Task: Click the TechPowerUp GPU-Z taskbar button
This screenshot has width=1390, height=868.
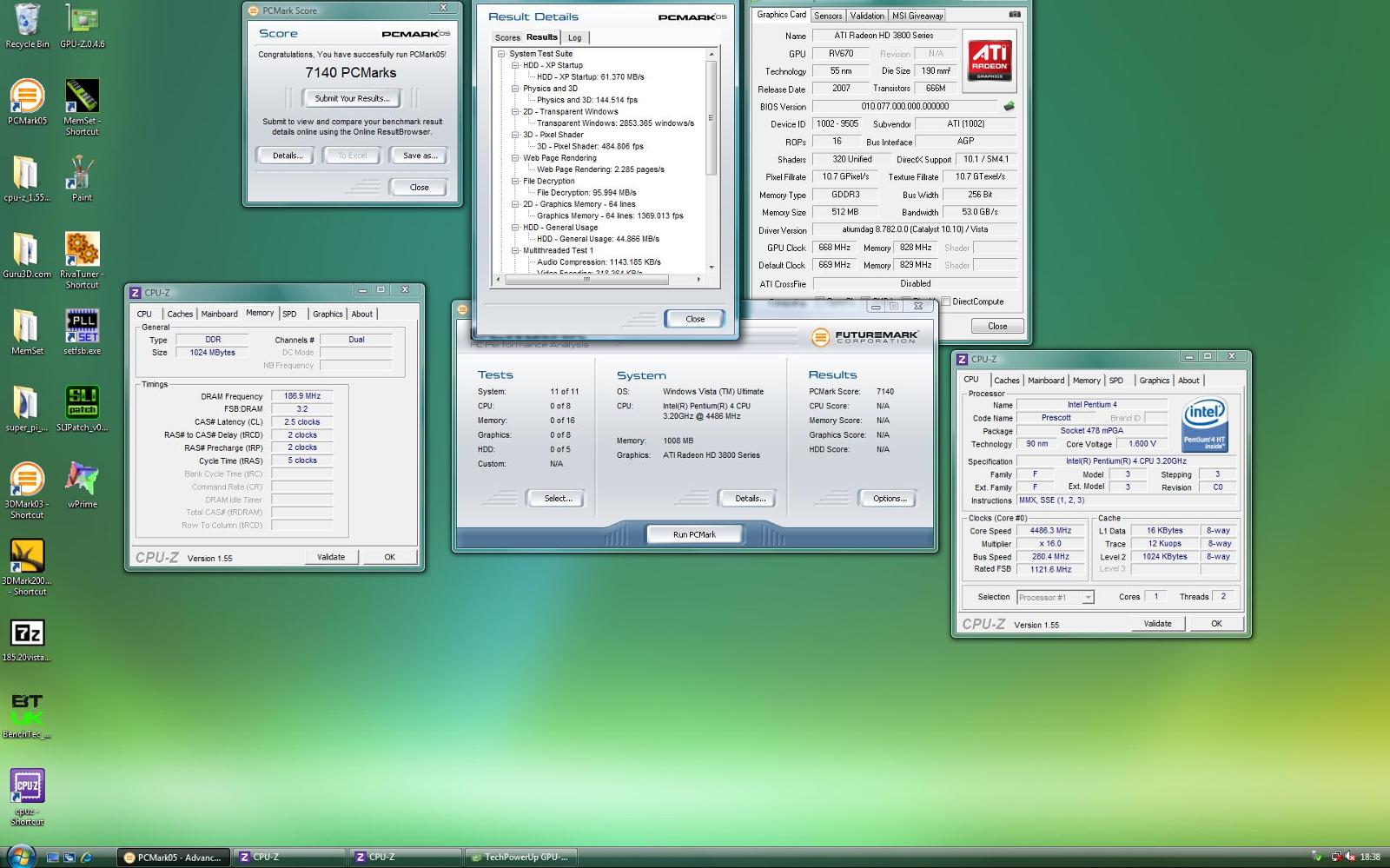Action: (x=520, y=858)
